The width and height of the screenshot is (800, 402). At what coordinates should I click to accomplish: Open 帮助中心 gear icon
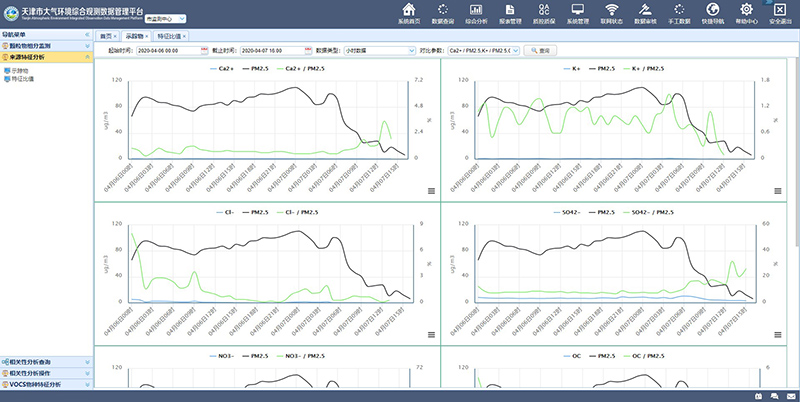click(747, 12)
